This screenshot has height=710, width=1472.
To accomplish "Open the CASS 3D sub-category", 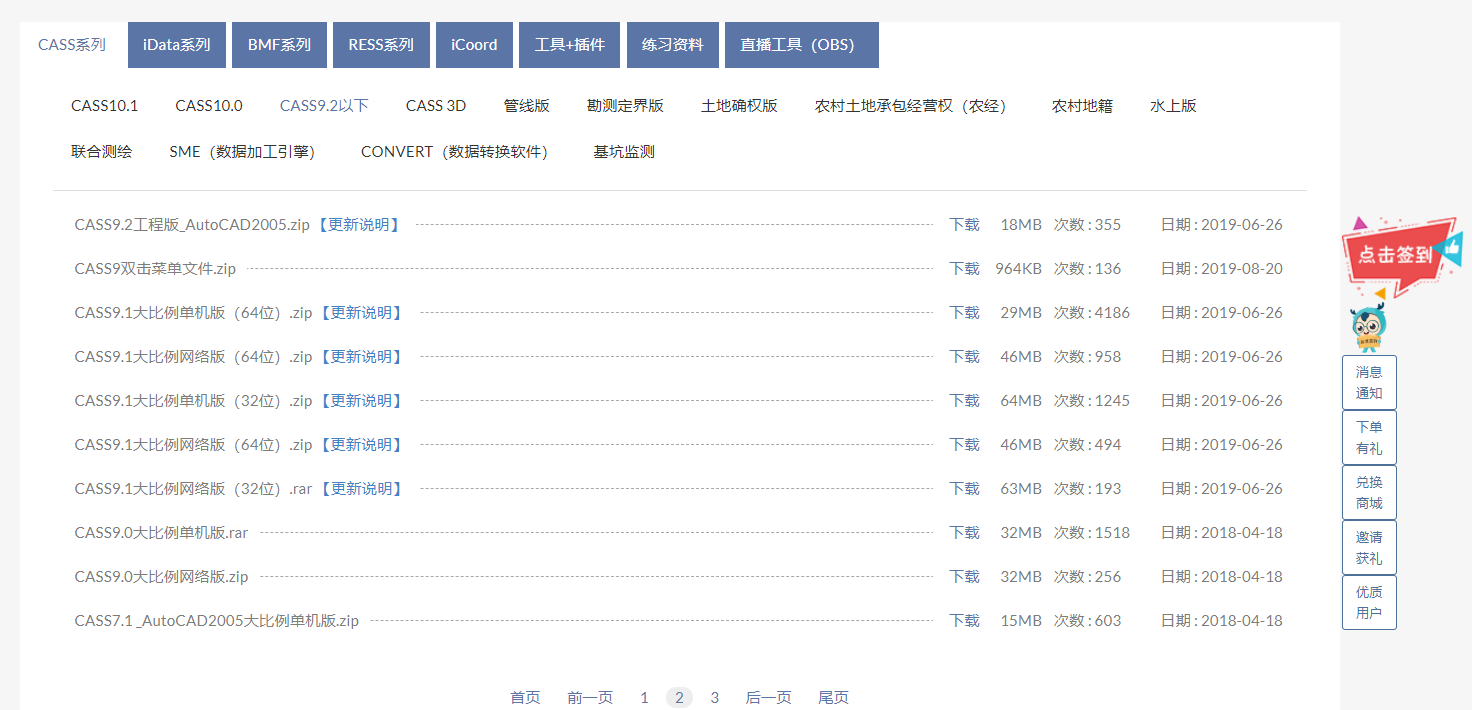I will [x=436, y=106].
